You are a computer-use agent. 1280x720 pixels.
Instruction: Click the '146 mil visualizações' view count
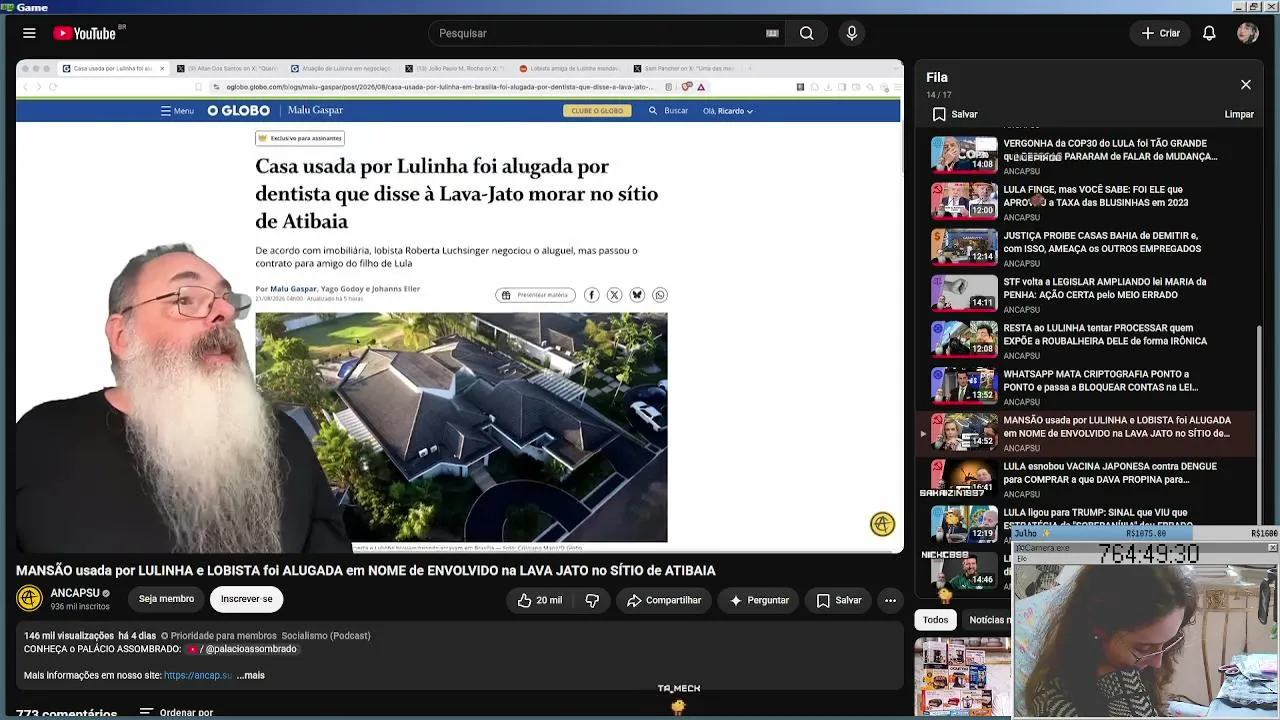point(69,636)
